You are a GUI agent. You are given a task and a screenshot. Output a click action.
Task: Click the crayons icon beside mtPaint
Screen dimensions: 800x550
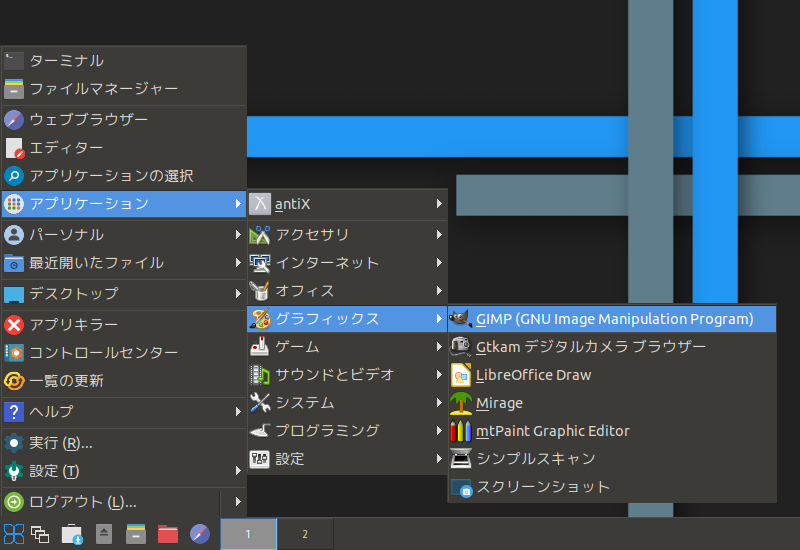point(460,431)
